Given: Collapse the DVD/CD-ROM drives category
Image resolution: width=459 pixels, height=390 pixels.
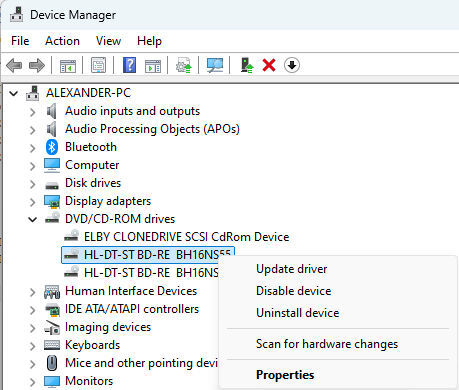Looking at the screenshot, I should pos(32,219).
